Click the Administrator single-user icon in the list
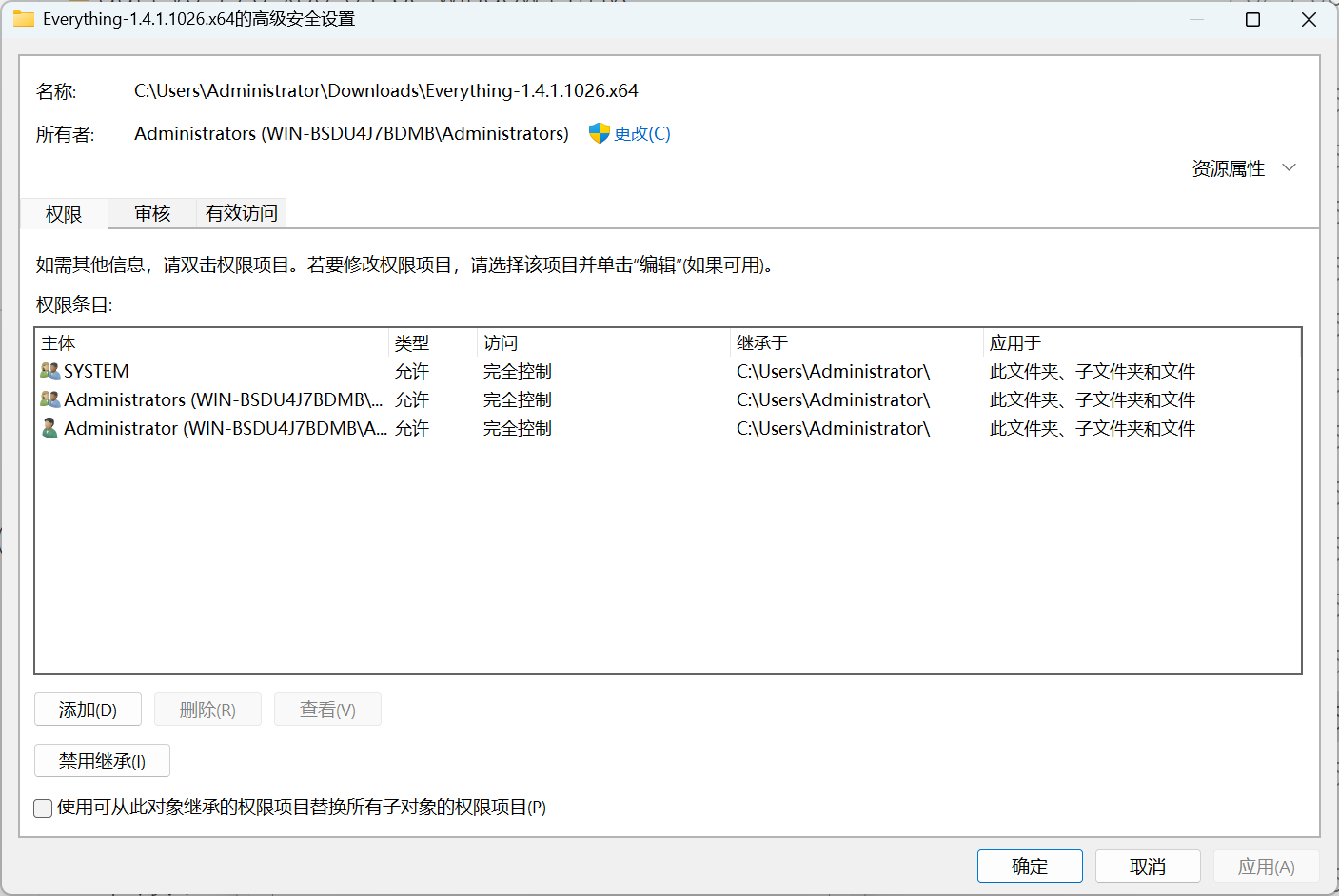The image size is (1339, 896). pos(50,428)
